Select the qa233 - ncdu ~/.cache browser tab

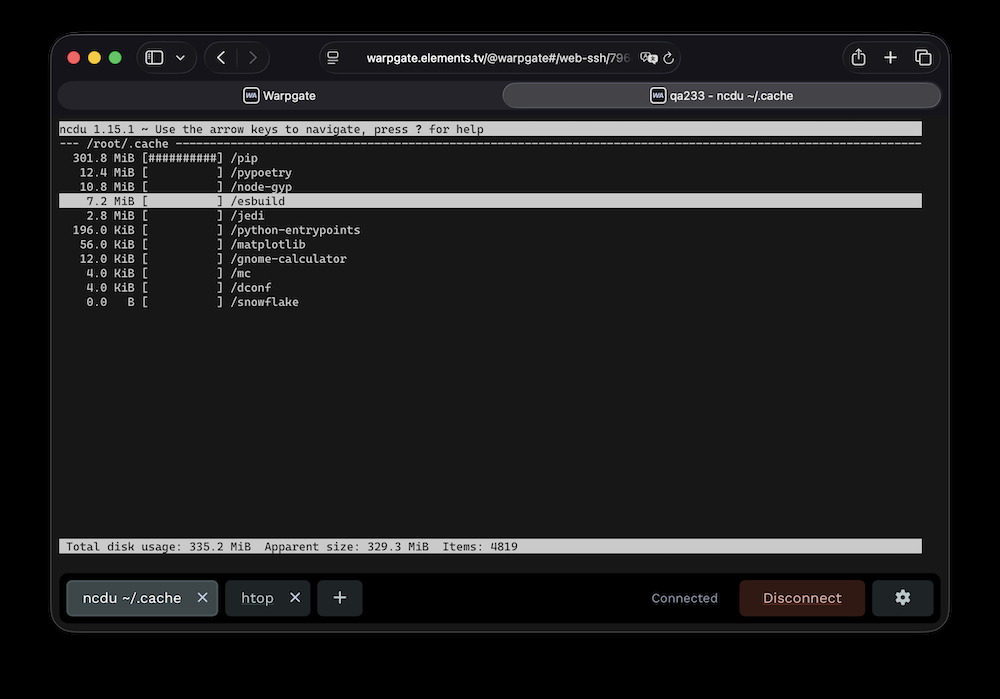point(721,96)
